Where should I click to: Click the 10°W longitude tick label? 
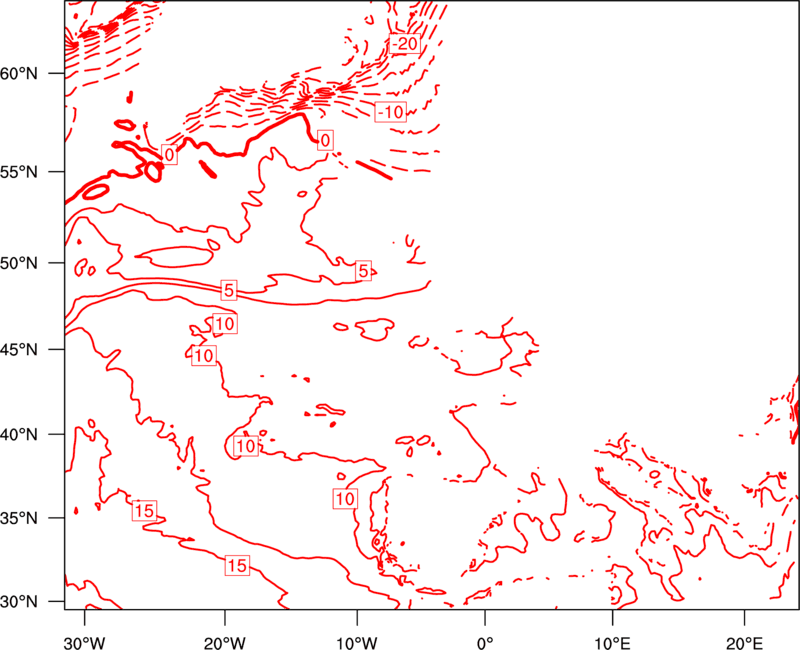(x=357, y=643)
